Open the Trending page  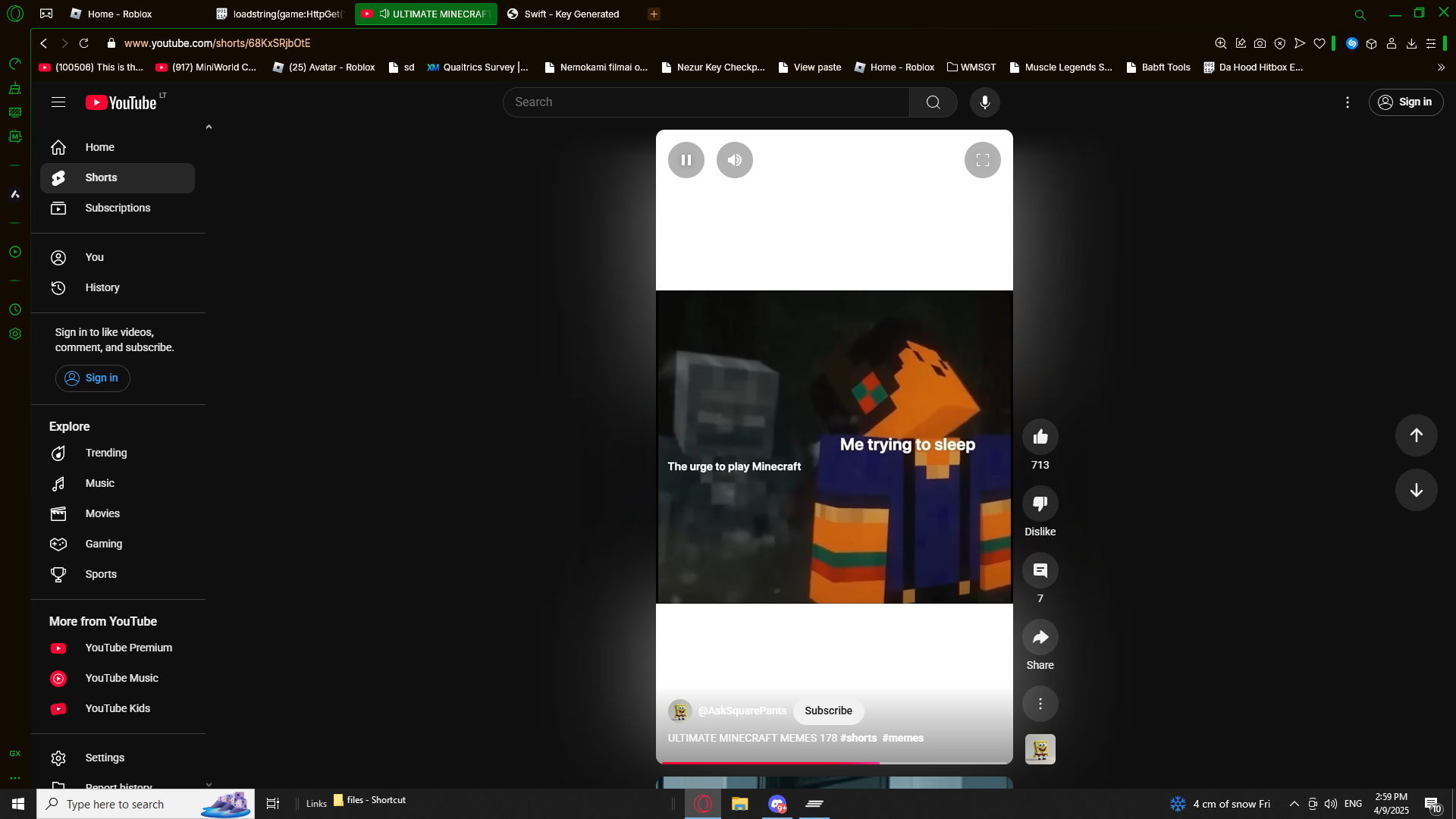point(118,453)
